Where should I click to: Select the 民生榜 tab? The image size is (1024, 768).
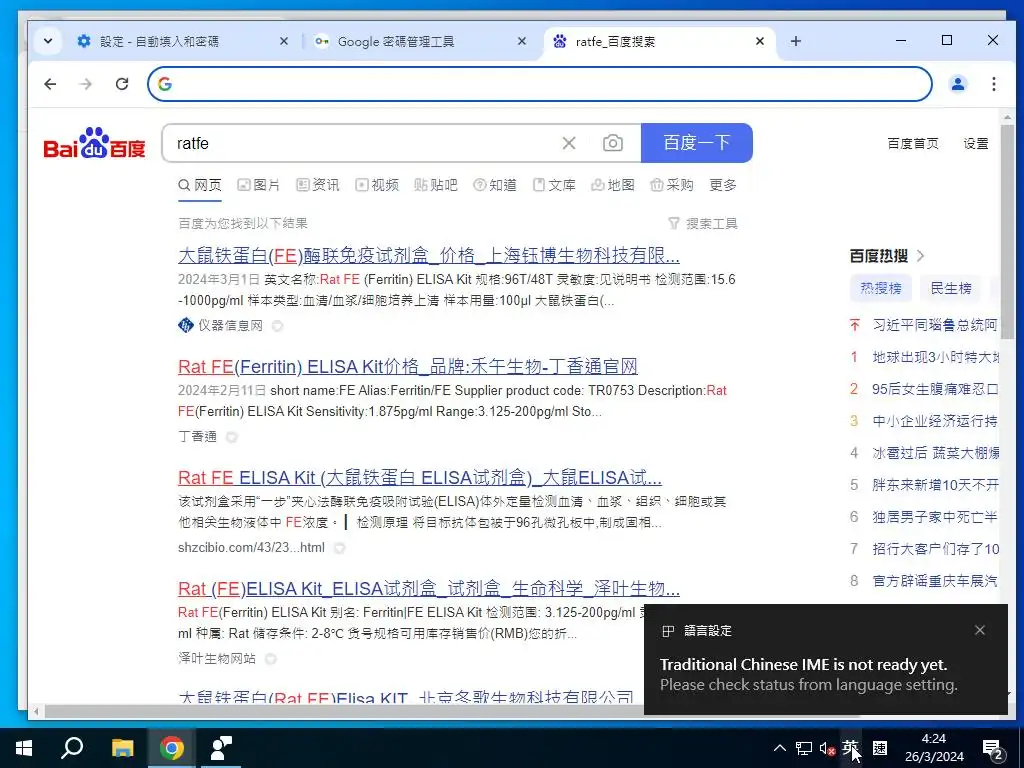tap(951, 288)
